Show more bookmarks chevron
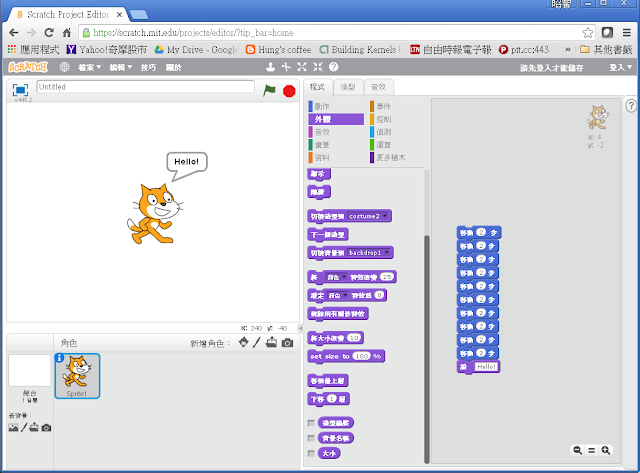 click(568, 50)
